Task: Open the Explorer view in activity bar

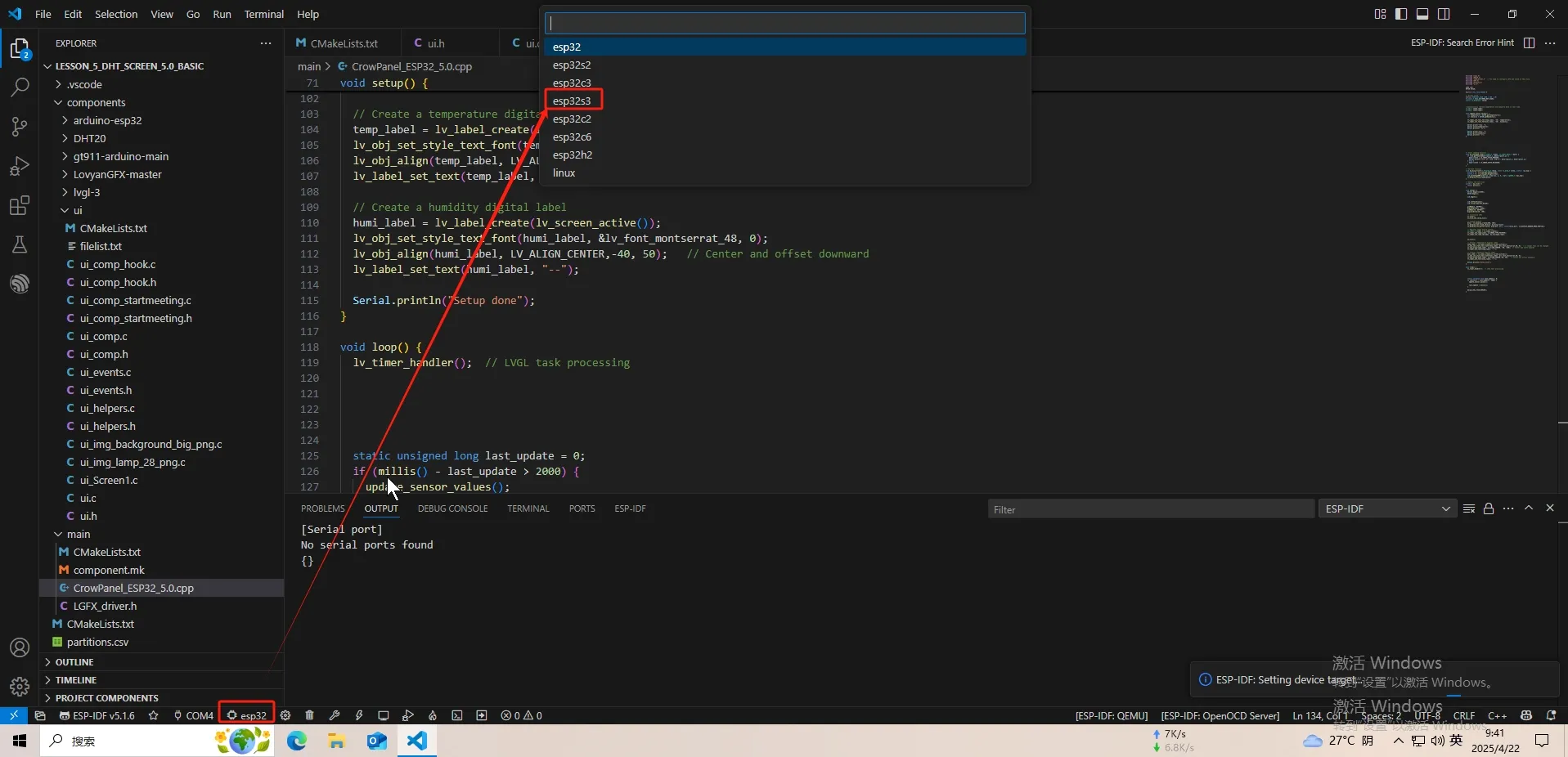Action: [20, 48]
